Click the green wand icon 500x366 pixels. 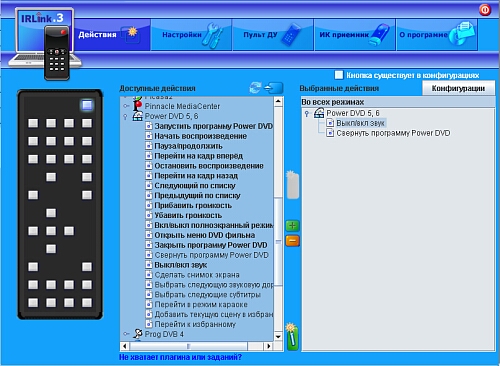pyautogui.click(x=292, y=336)
